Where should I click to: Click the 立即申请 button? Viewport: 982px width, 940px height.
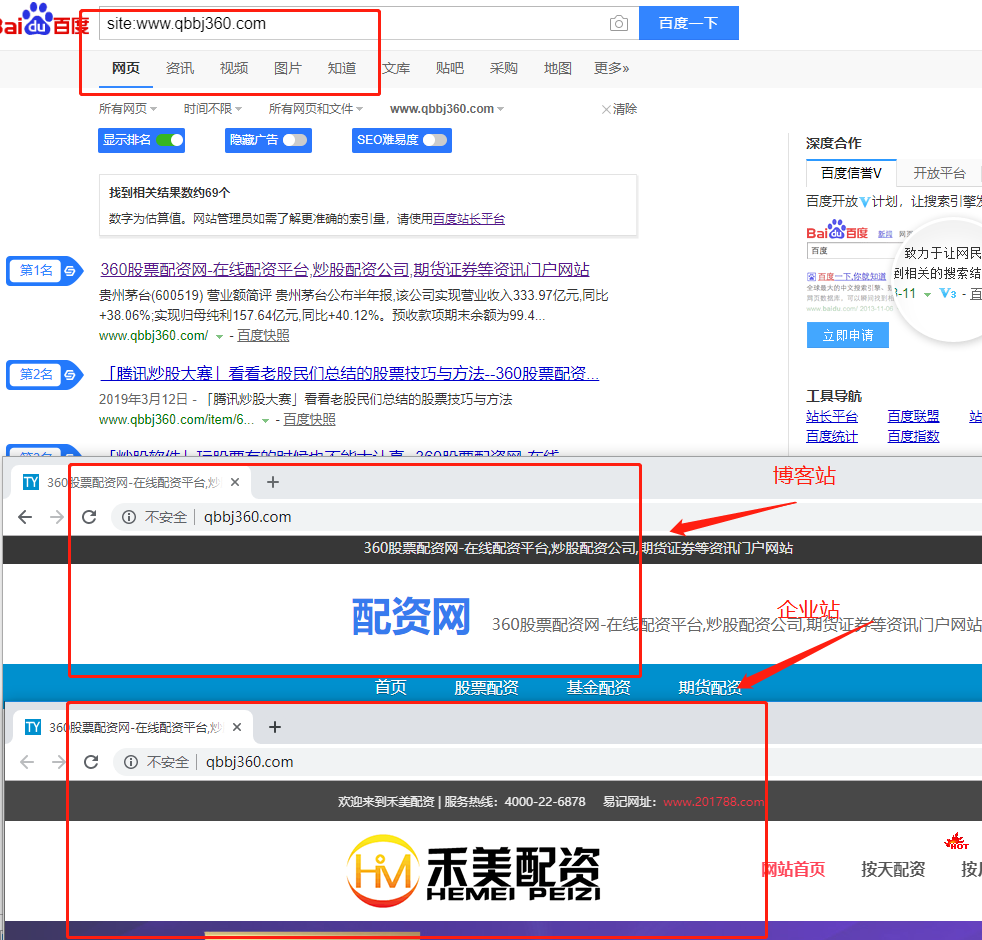(847, 335)
